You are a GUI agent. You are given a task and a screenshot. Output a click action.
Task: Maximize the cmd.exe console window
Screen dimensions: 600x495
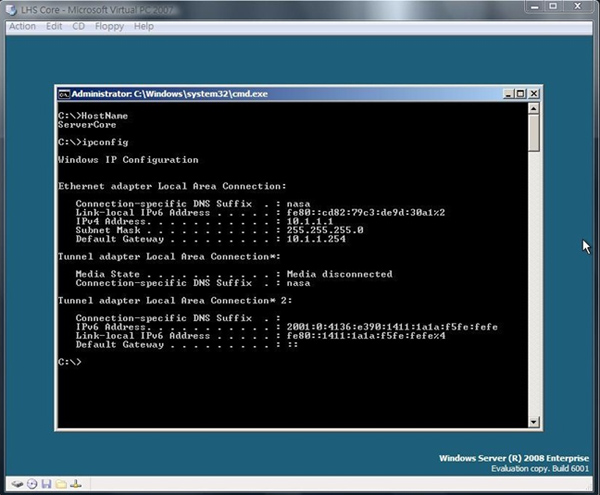pos(518,94)
